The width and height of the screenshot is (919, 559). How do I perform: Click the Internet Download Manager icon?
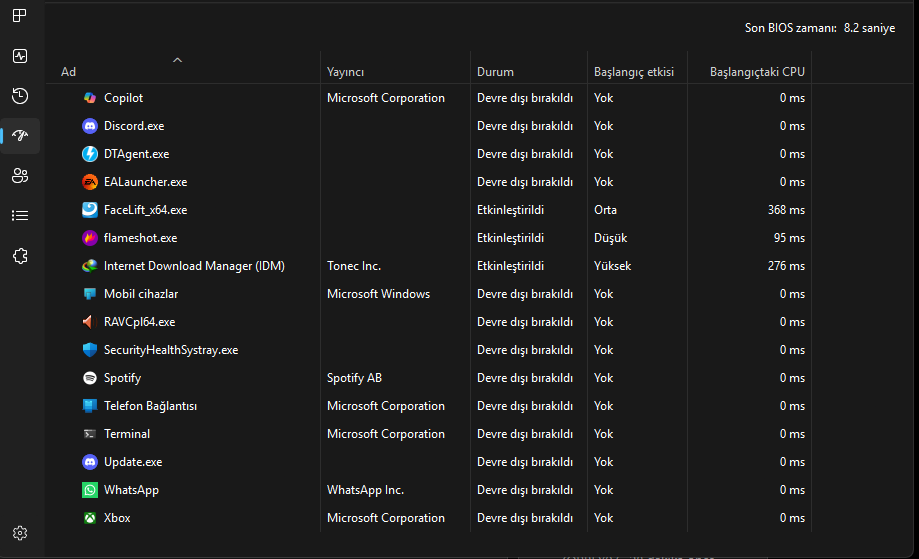click(90, 266)
